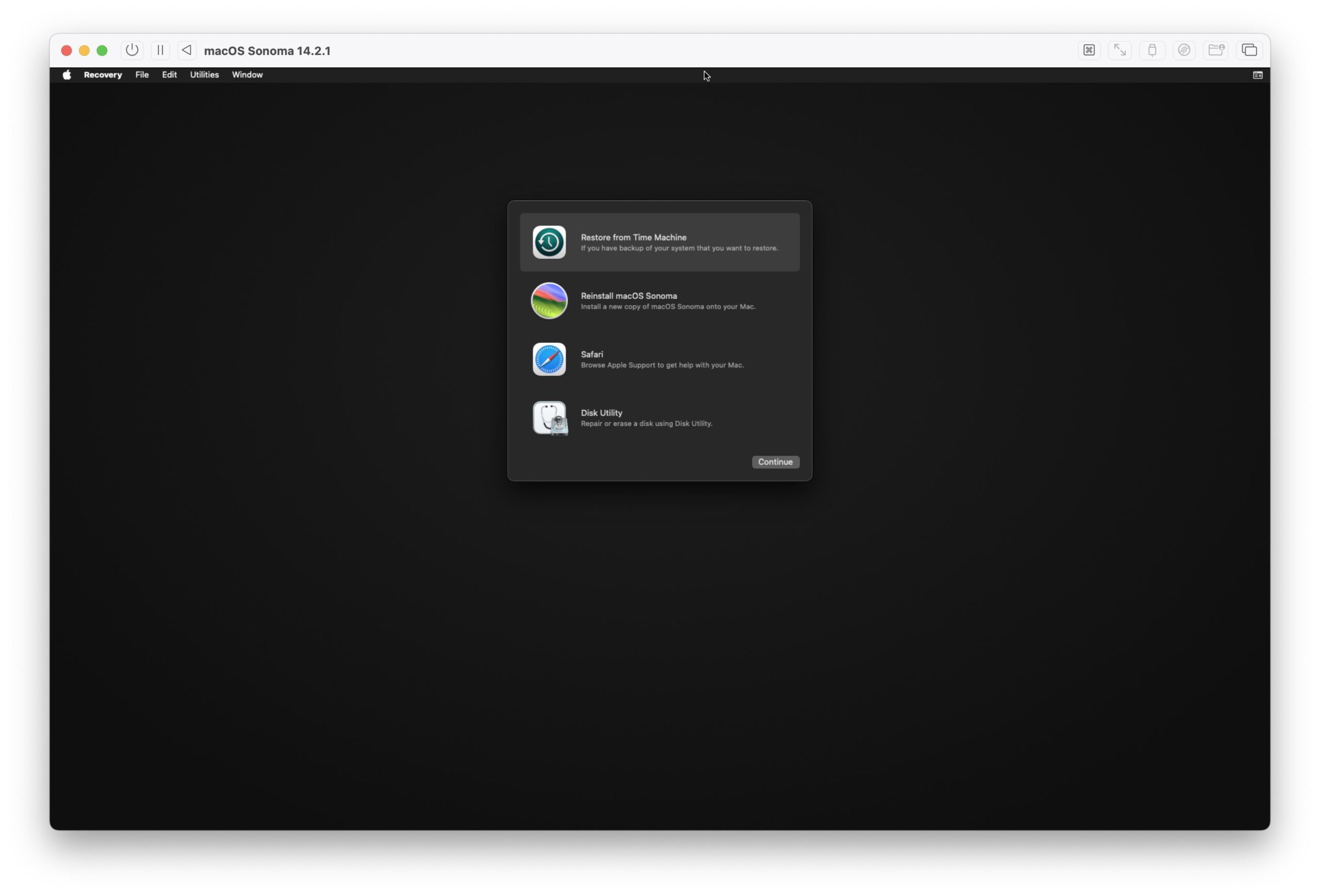
Task: Open the shared directory icon in the toolbar
Action: pos(1216,50)
